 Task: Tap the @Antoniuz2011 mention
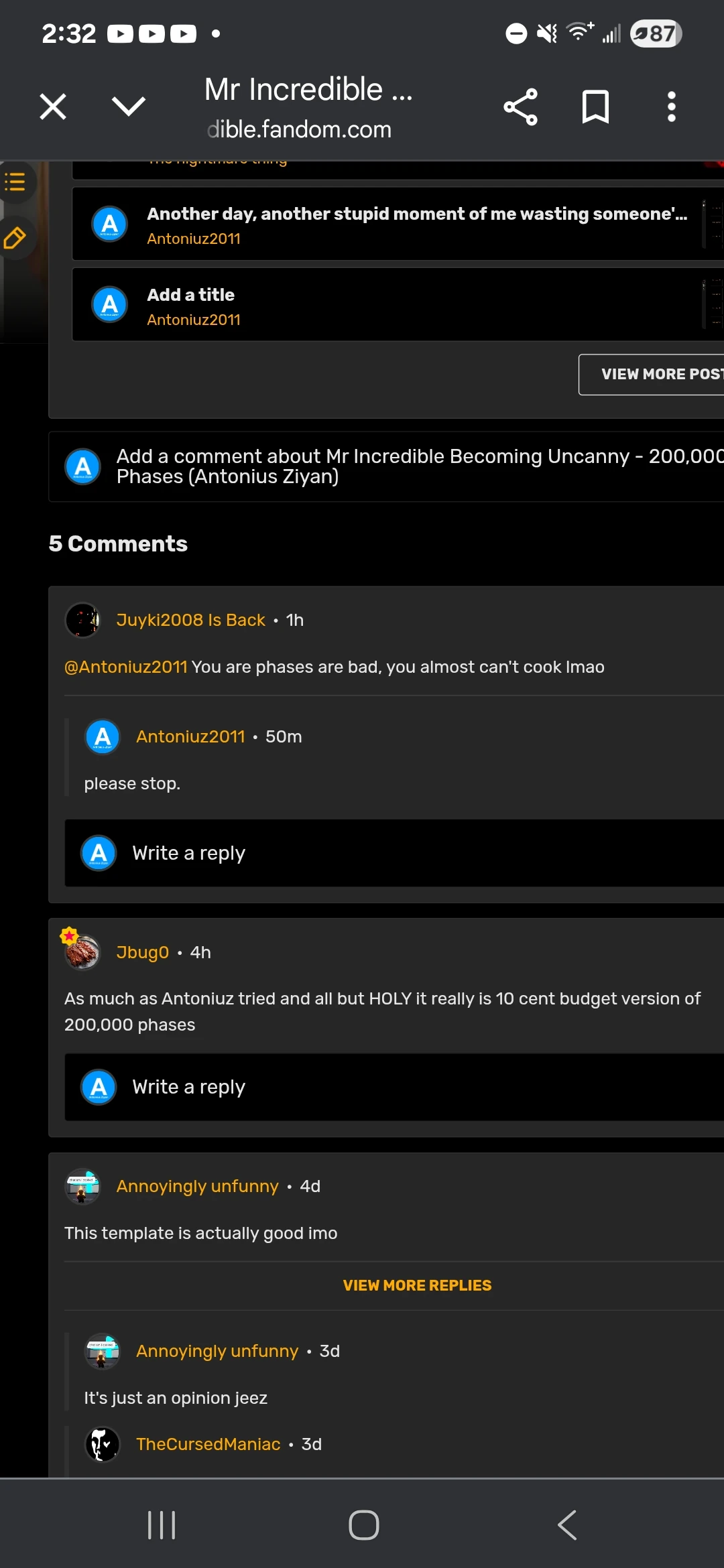(125, 667)
